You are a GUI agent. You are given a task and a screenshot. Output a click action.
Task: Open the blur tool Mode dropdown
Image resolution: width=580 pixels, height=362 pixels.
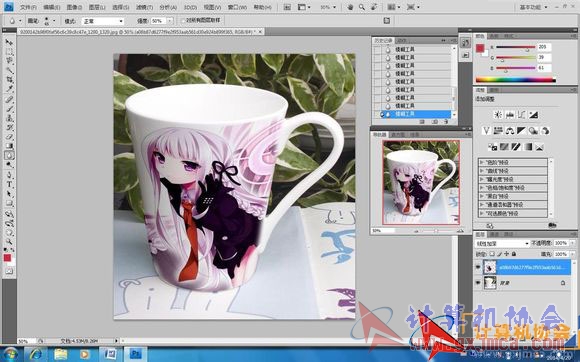point(103,21)
